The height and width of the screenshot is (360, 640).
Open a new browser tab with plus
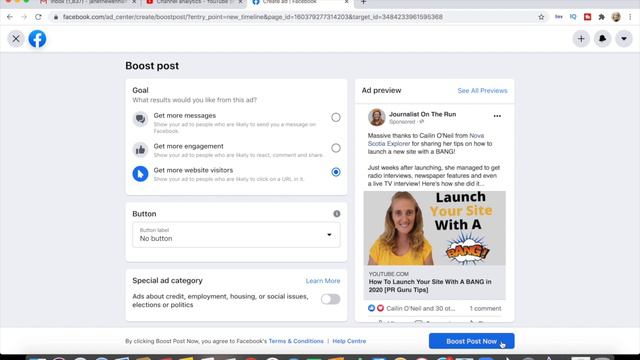[x=363, y=2]
